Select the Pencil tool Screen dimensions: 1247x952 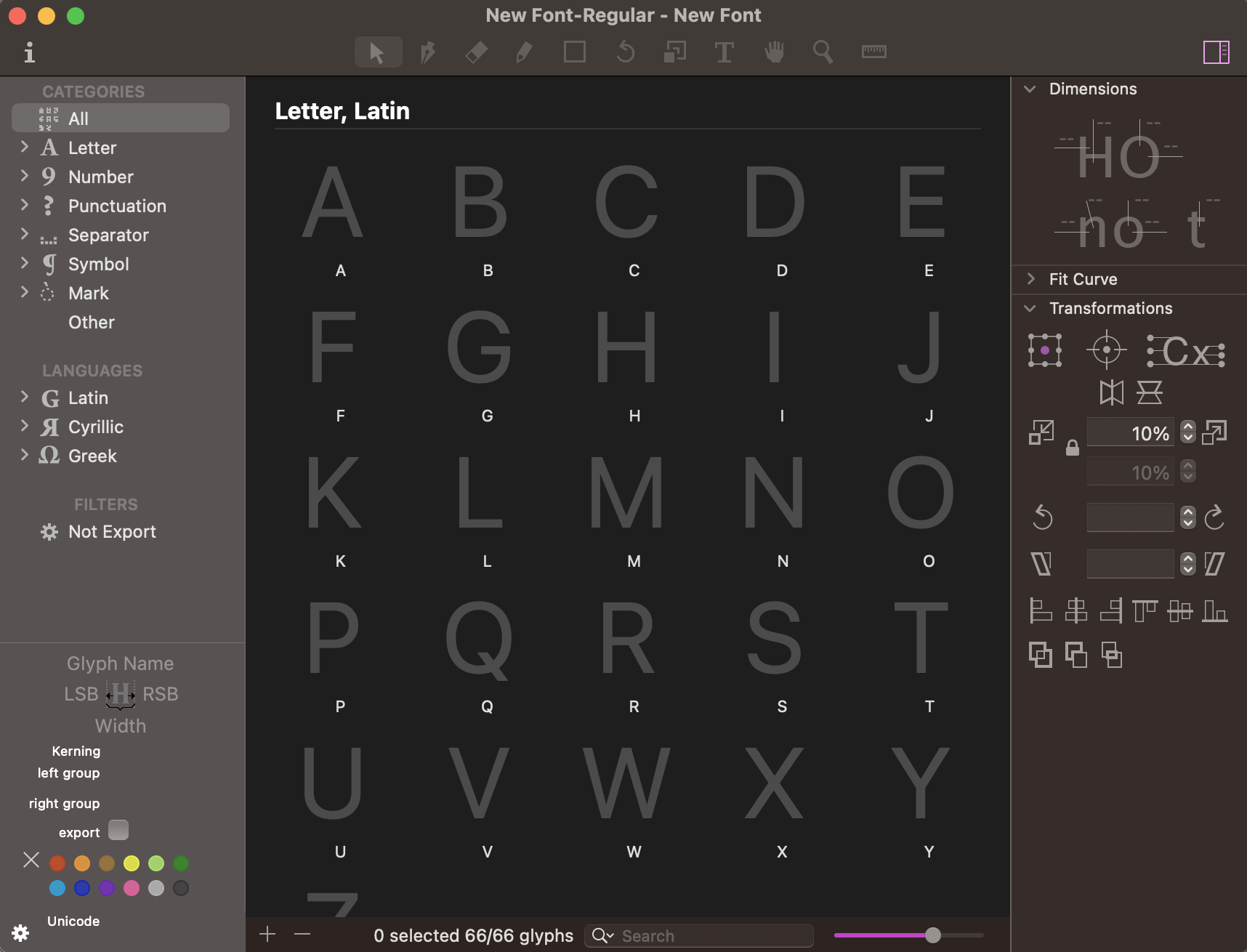coord(524,52)
